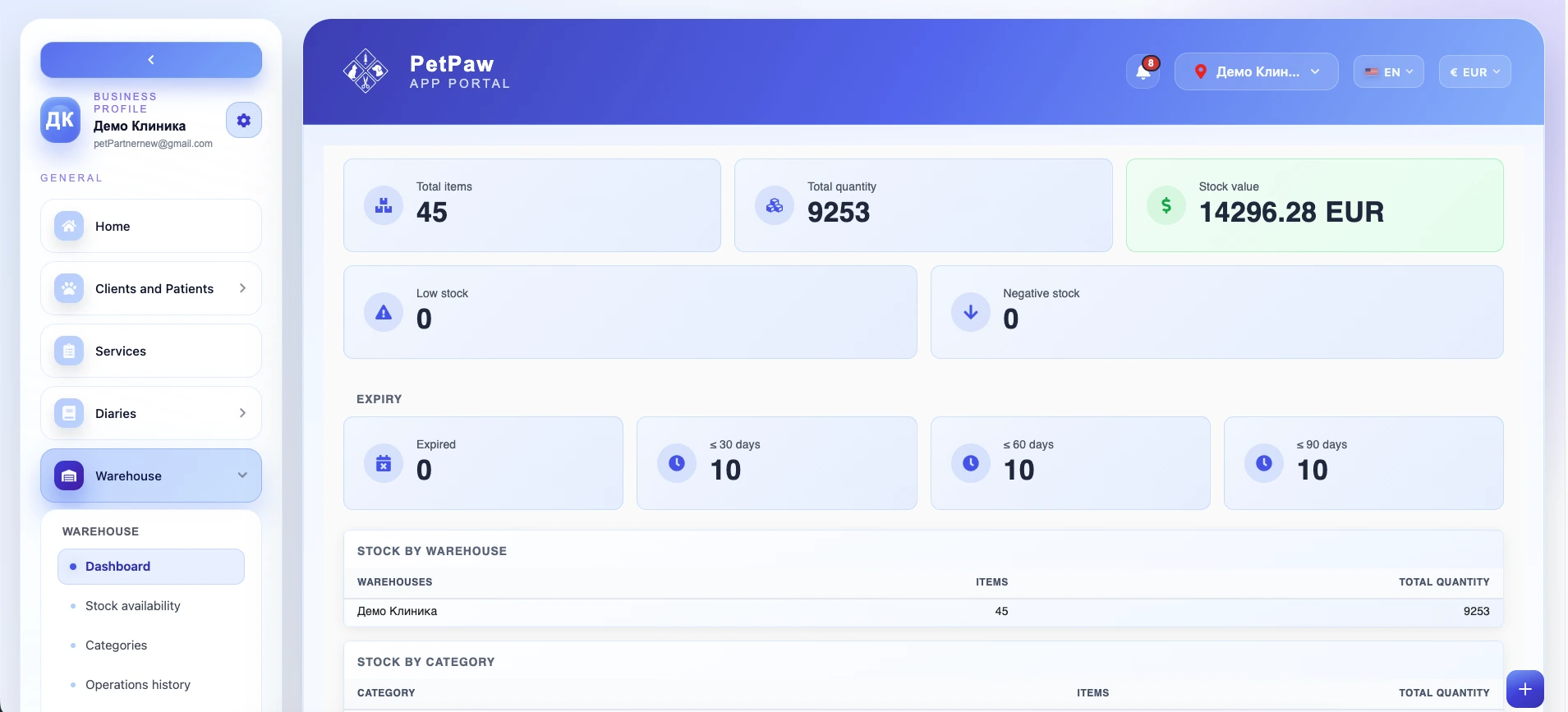Click the floating plus add button
This screenshot has width=1568, height=712.
1525,689
